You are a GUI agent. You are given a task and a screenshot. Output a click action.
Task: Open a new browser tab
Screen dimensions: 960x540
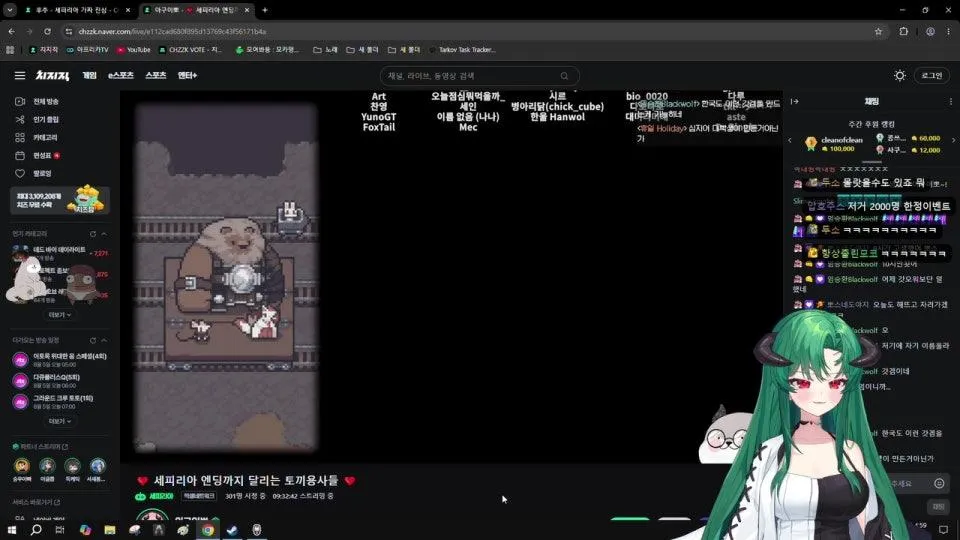pyautogui.click(x=264, y=10)
